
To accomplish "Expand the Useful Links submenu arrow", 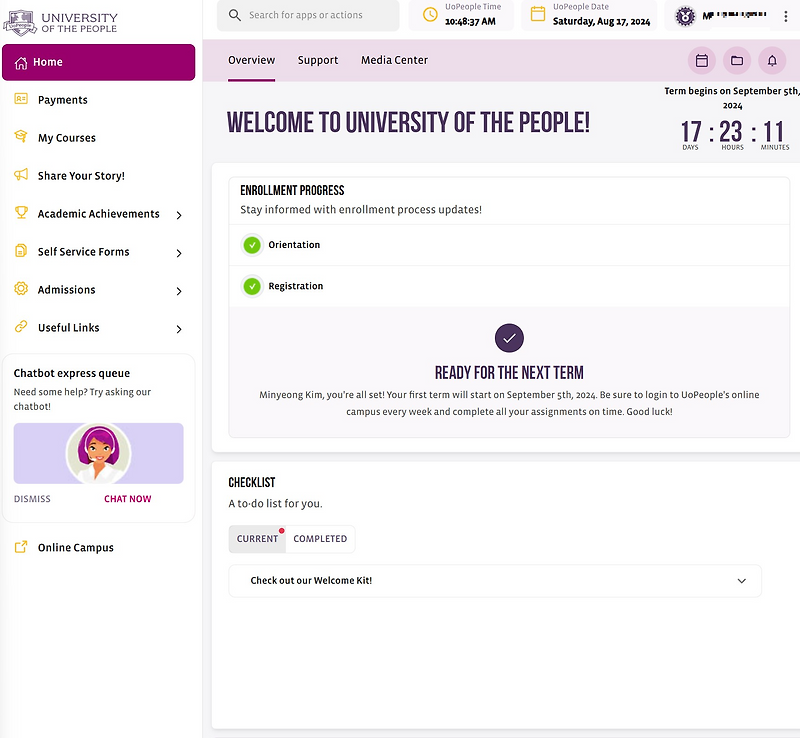I will pos(179,329).
